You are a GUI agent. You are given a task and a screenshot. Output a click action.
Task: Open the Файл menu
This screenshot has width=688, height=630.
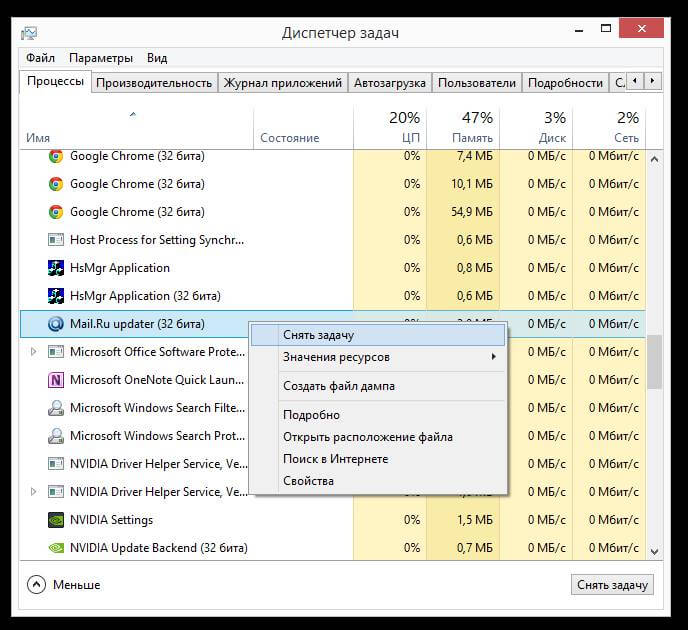coord(40,58)
